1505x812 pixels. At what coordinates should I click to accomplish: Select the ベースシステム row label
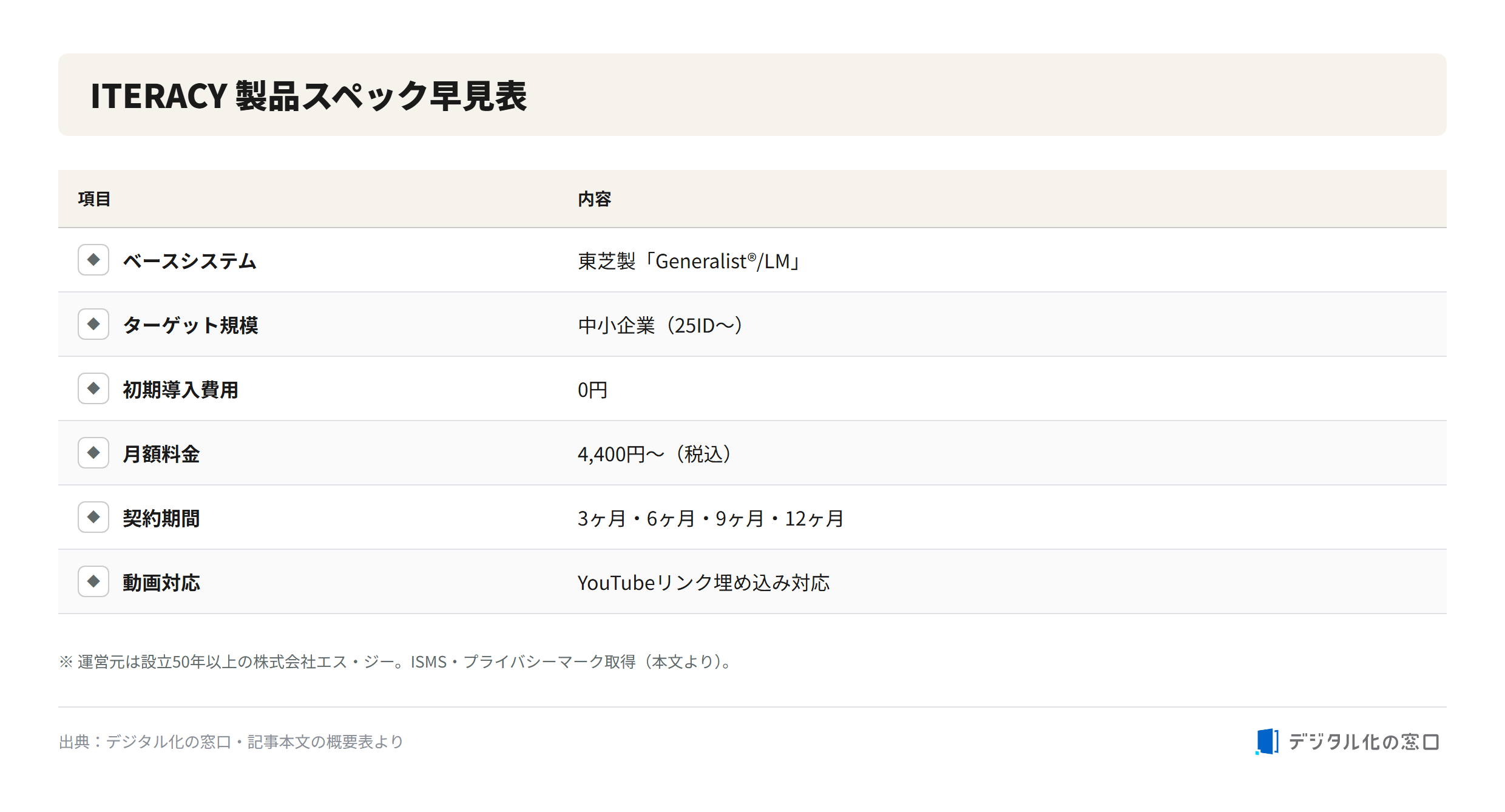[190, 261]
